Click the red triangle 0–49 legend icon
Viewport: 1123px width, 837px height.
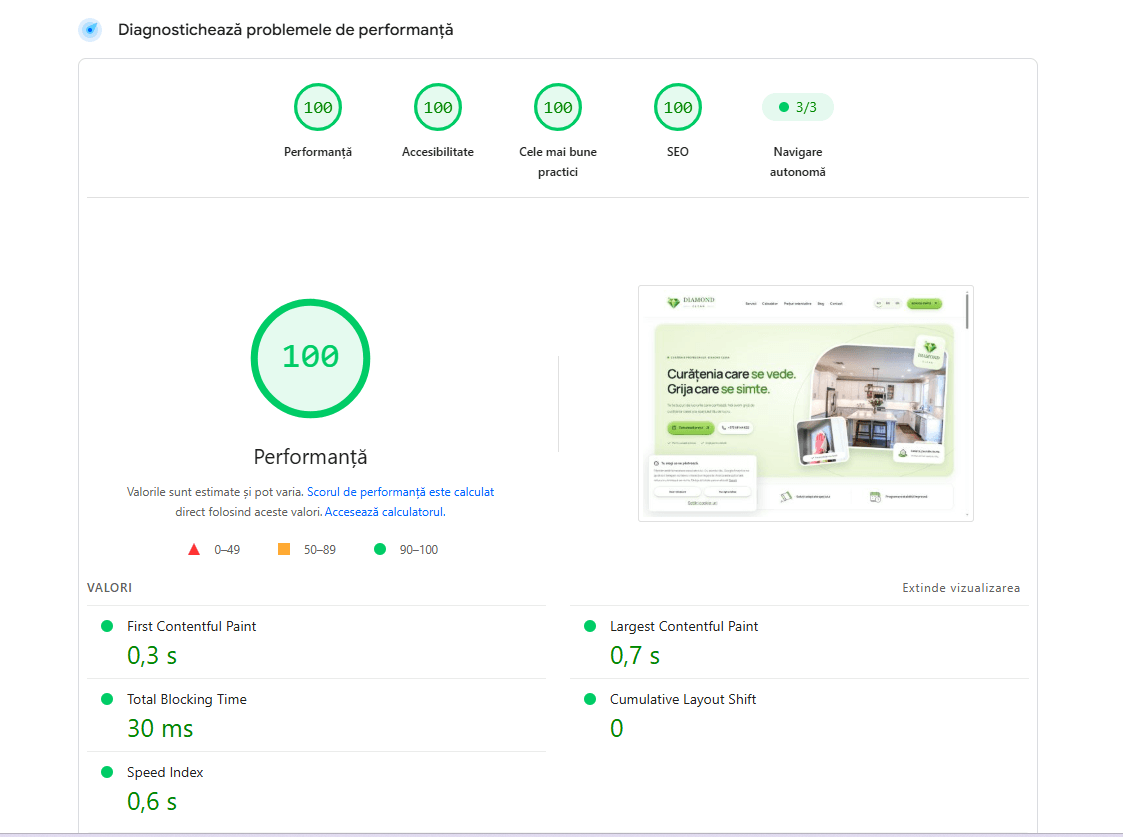(194, 549)
